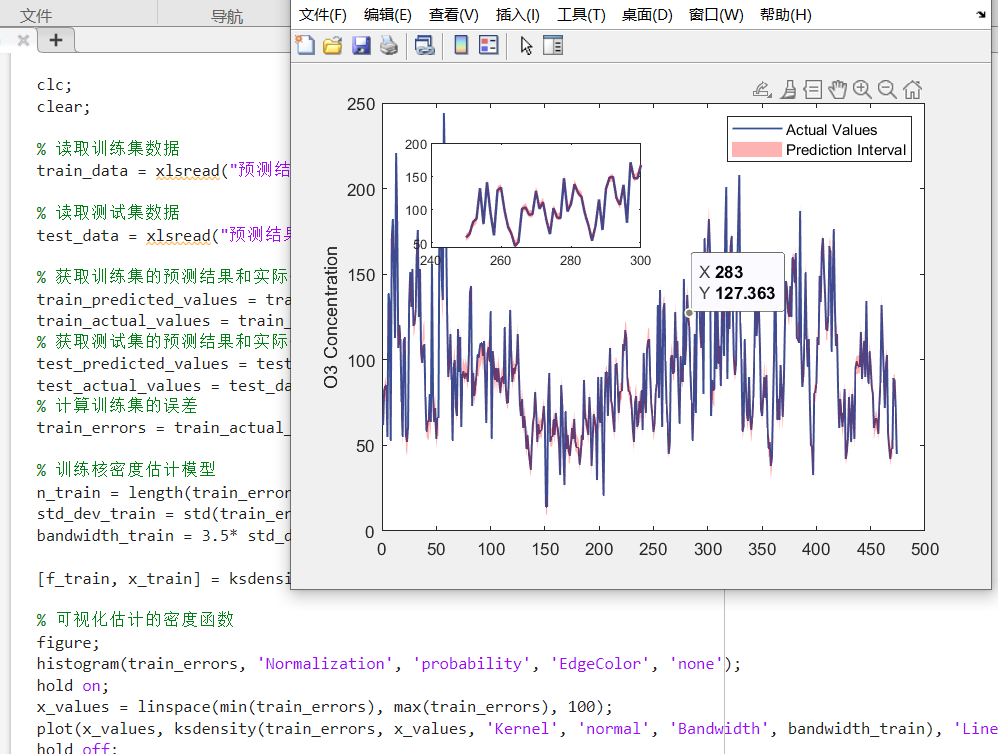The width and height of the screenshot is (998, 754).
Task: Expand the 帮助(H) dropdown menu
Action: 785,15
